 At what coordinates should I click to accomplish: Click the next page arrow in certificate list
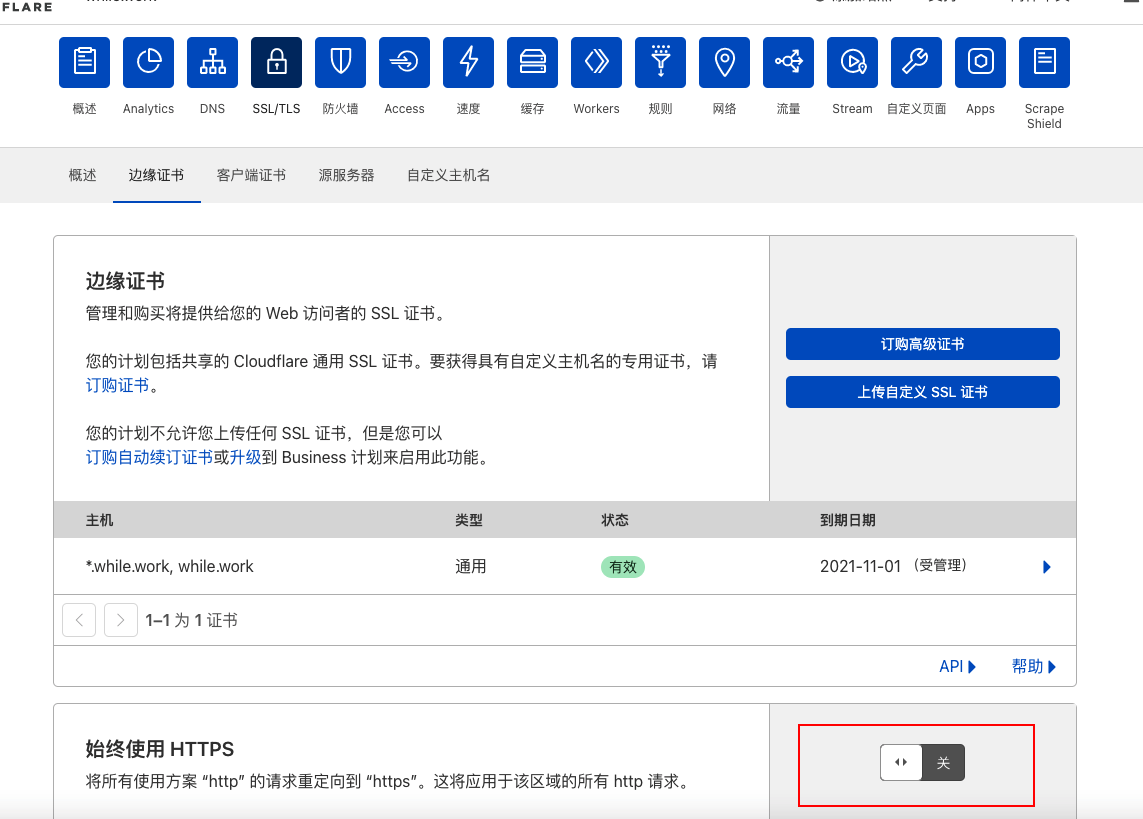pos(121,620)
